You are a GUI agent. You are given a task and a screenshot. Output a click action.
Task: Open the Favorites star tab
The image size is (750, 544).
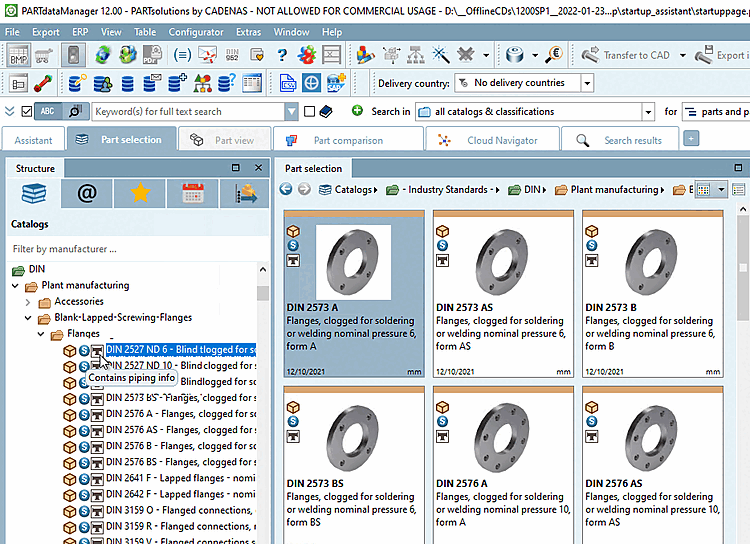pyautogui.click(x=139, y=194)
